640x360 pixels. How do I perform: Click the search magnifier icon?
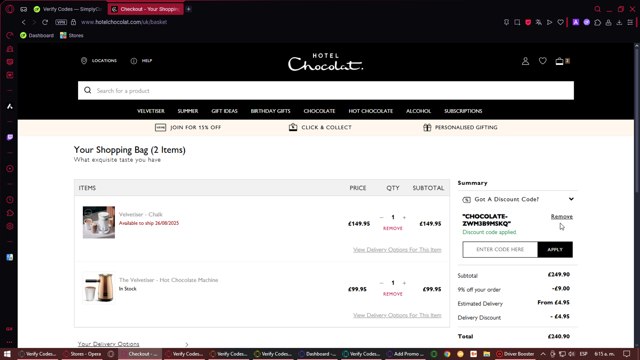coord(87,90)
